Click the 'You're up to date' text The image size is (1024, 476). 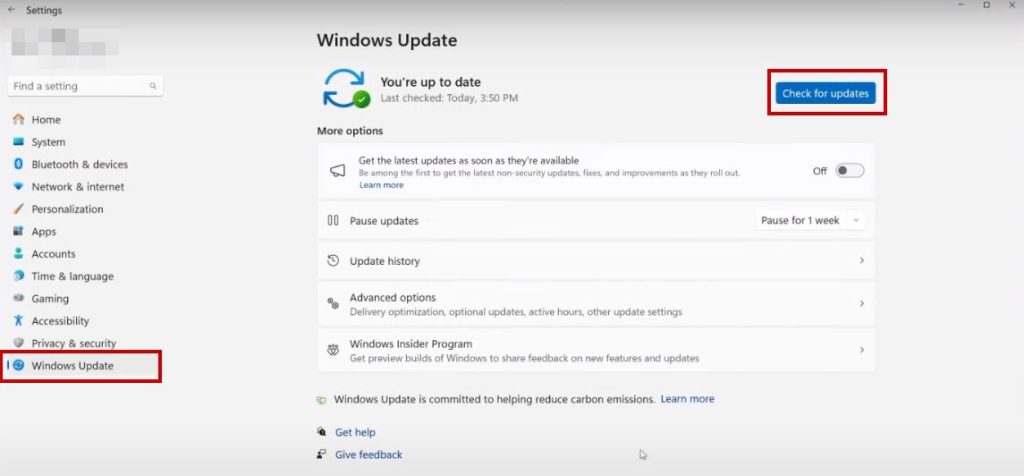[430, 82]
